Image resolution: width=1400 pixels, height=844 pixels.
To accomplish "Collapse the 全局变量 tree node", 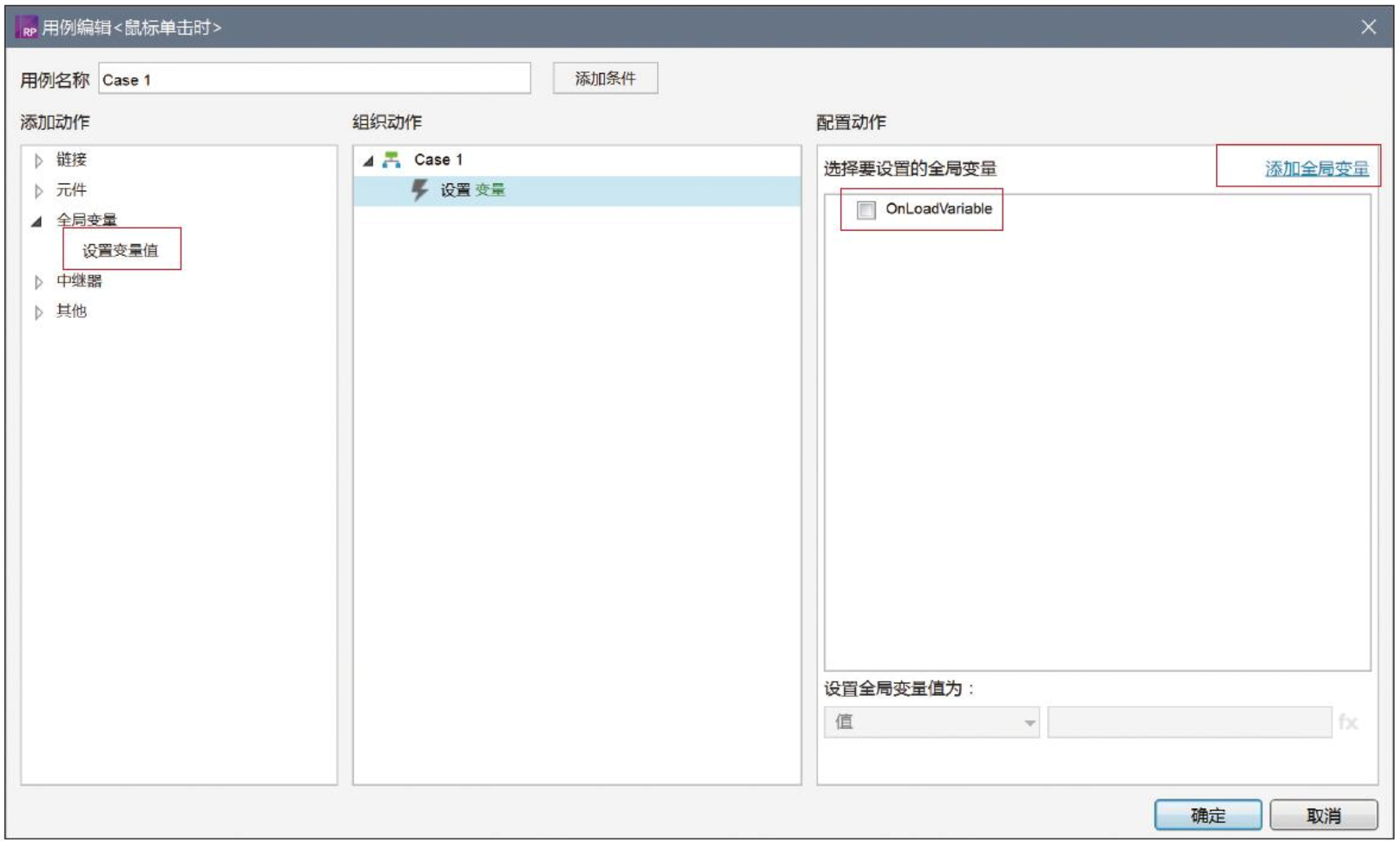I will (x=37, y=221).
